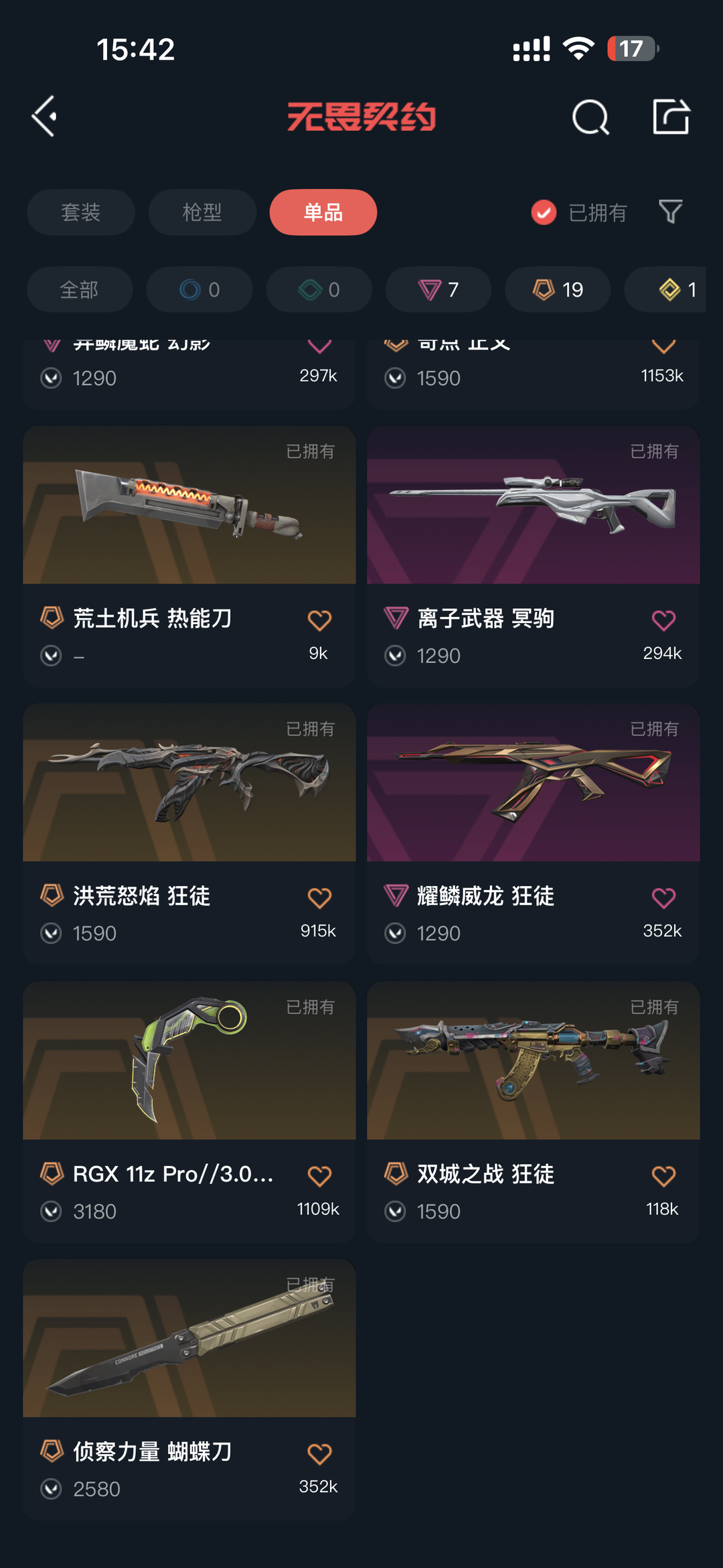The image size is (723, 1568).
Task: Open the filter funnel icon
Action: coord(670,212)
